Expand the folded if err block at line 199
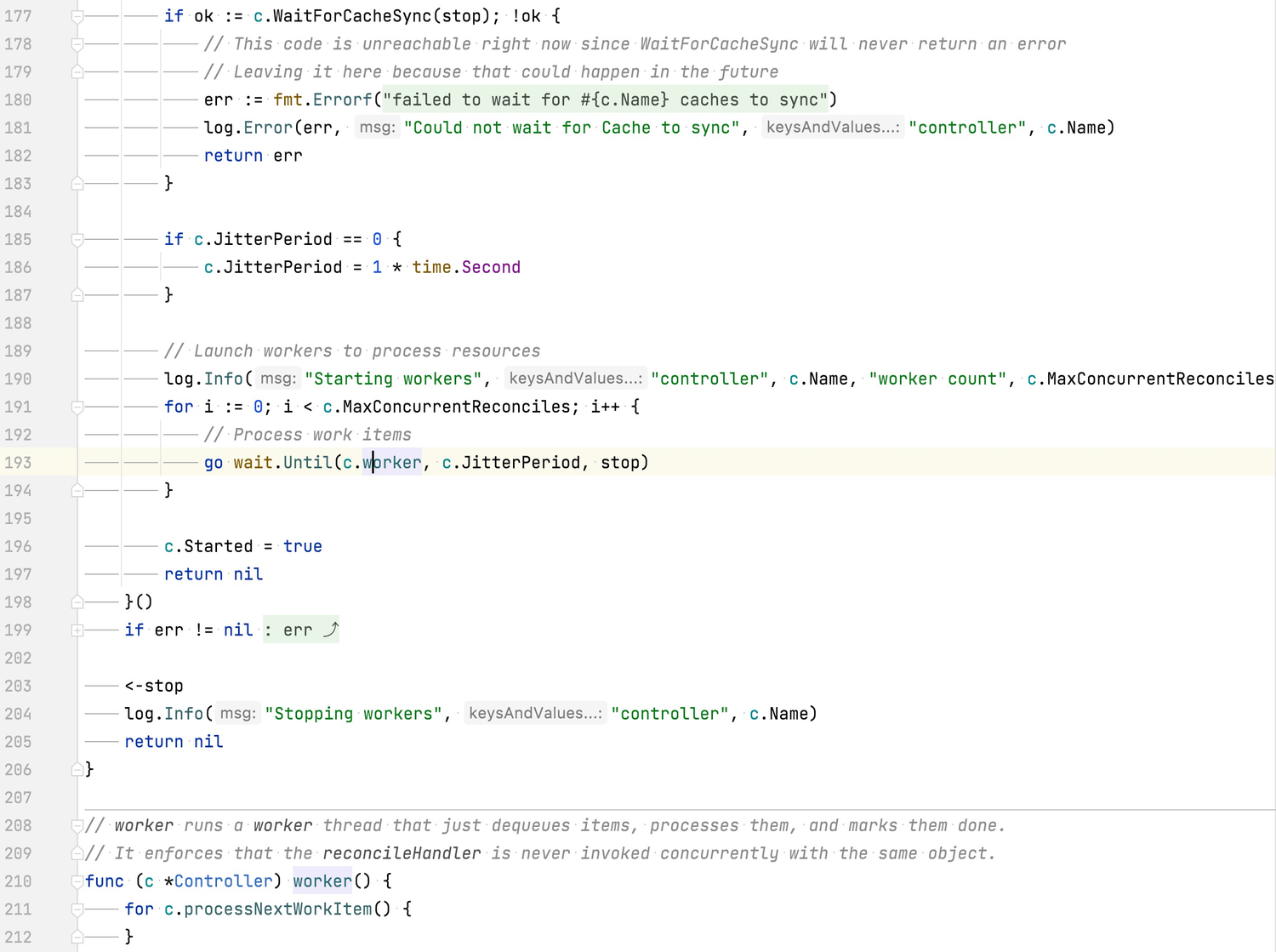 click(x=77, y=630)
